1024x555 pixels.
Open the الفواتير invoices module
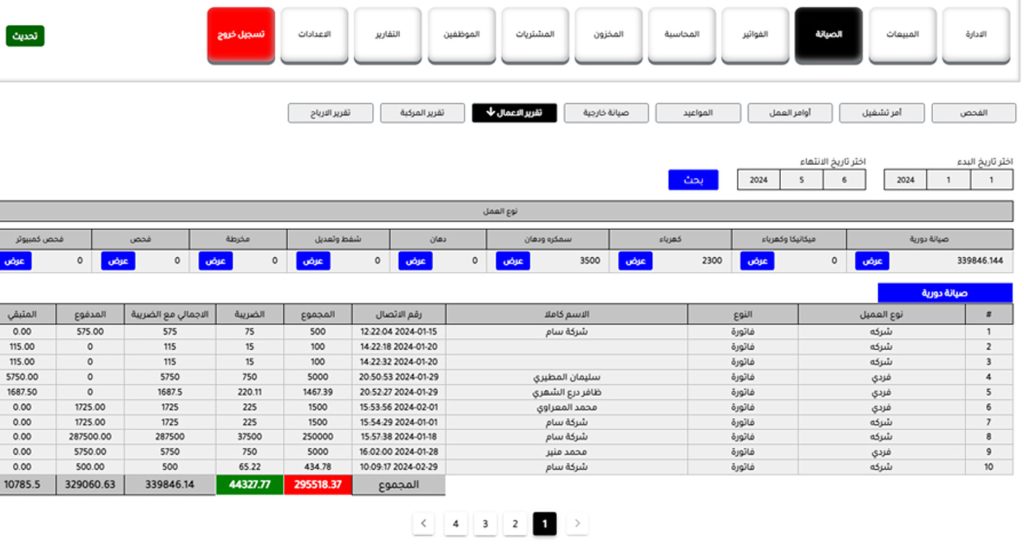759,35
